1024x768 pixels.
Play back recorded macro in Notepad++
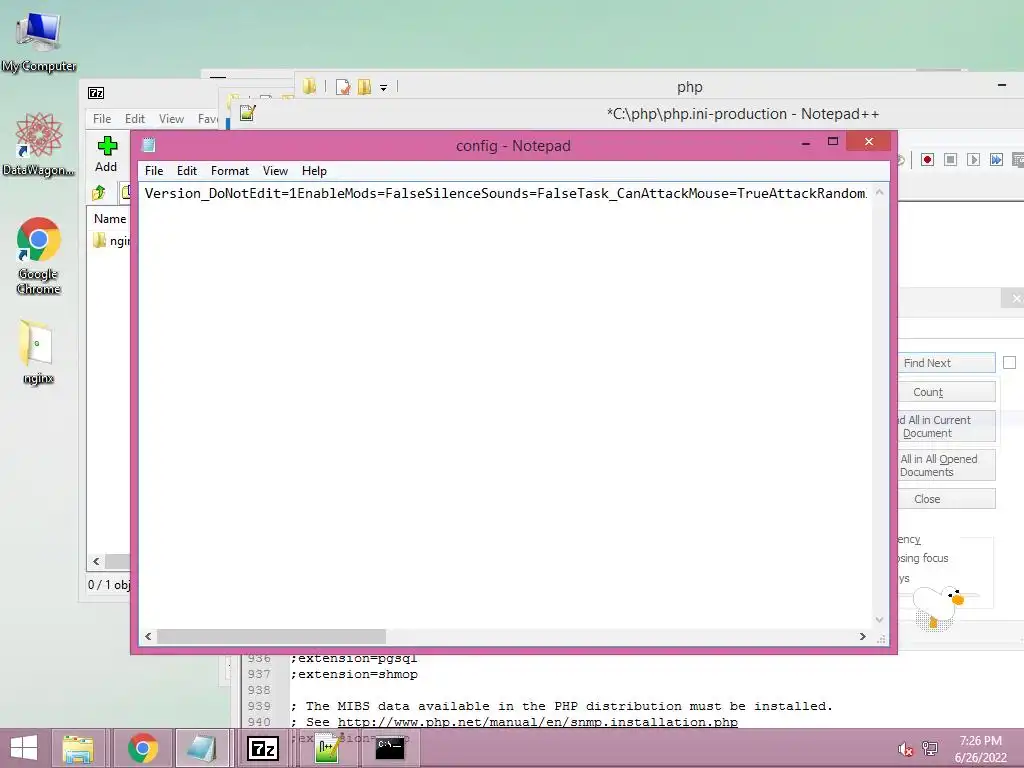pos(973,160)
